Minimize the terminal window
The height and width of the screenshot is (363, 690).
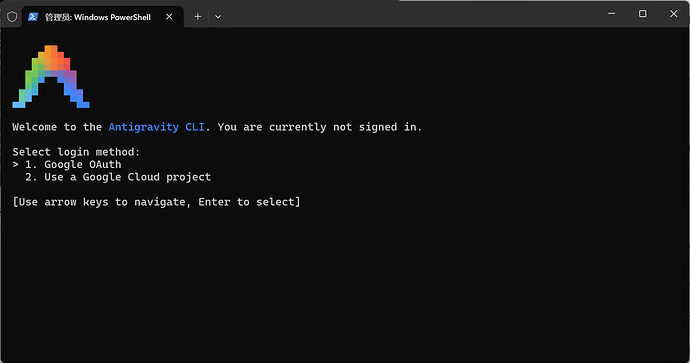[611, 14]
